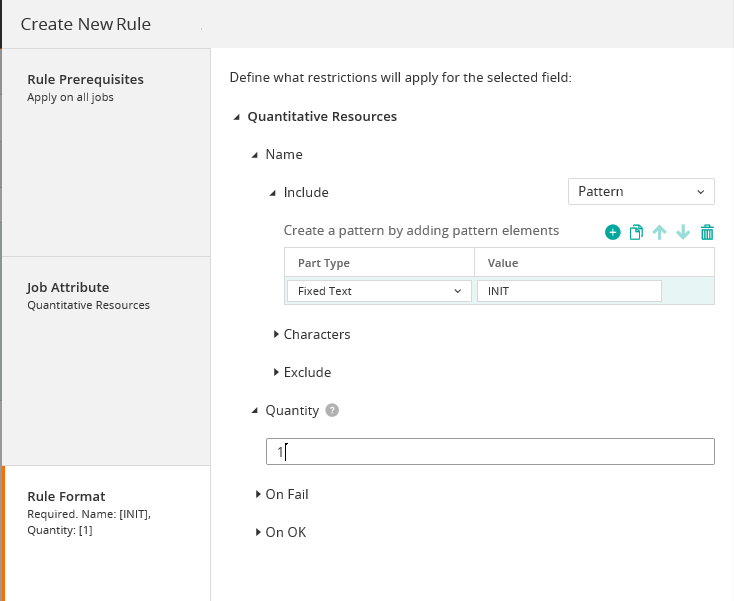
Task: Expand the Exclude section
Action: (277, 372)
